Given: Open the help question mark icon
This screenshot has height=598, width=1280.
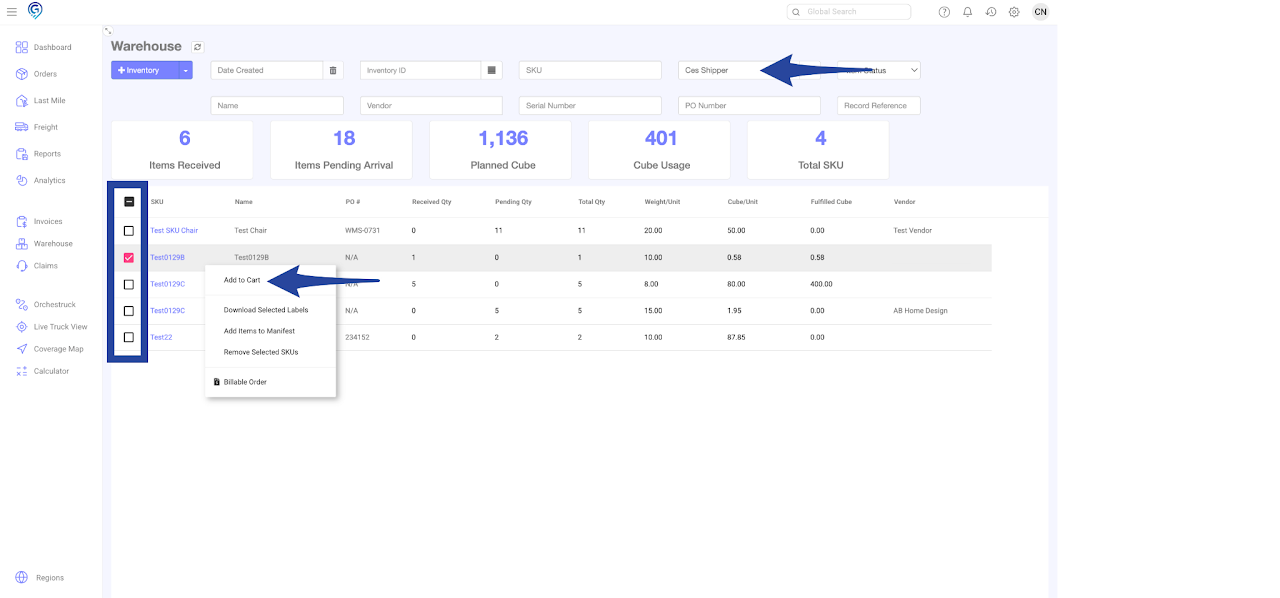Looking at the screenshot, I should 944,12.
